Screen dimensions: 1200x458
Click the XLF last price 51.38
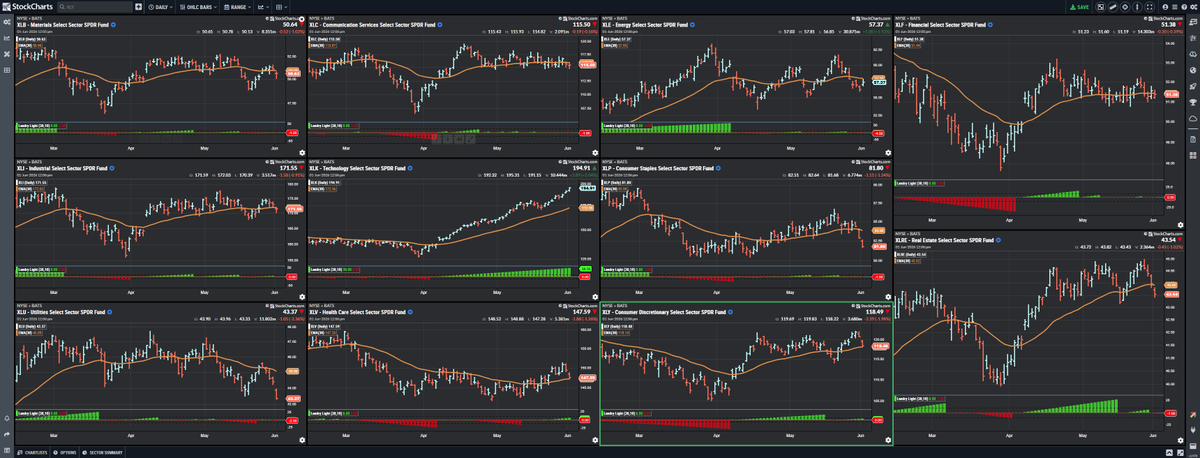pyautogui.click(x=1169, y=25)
